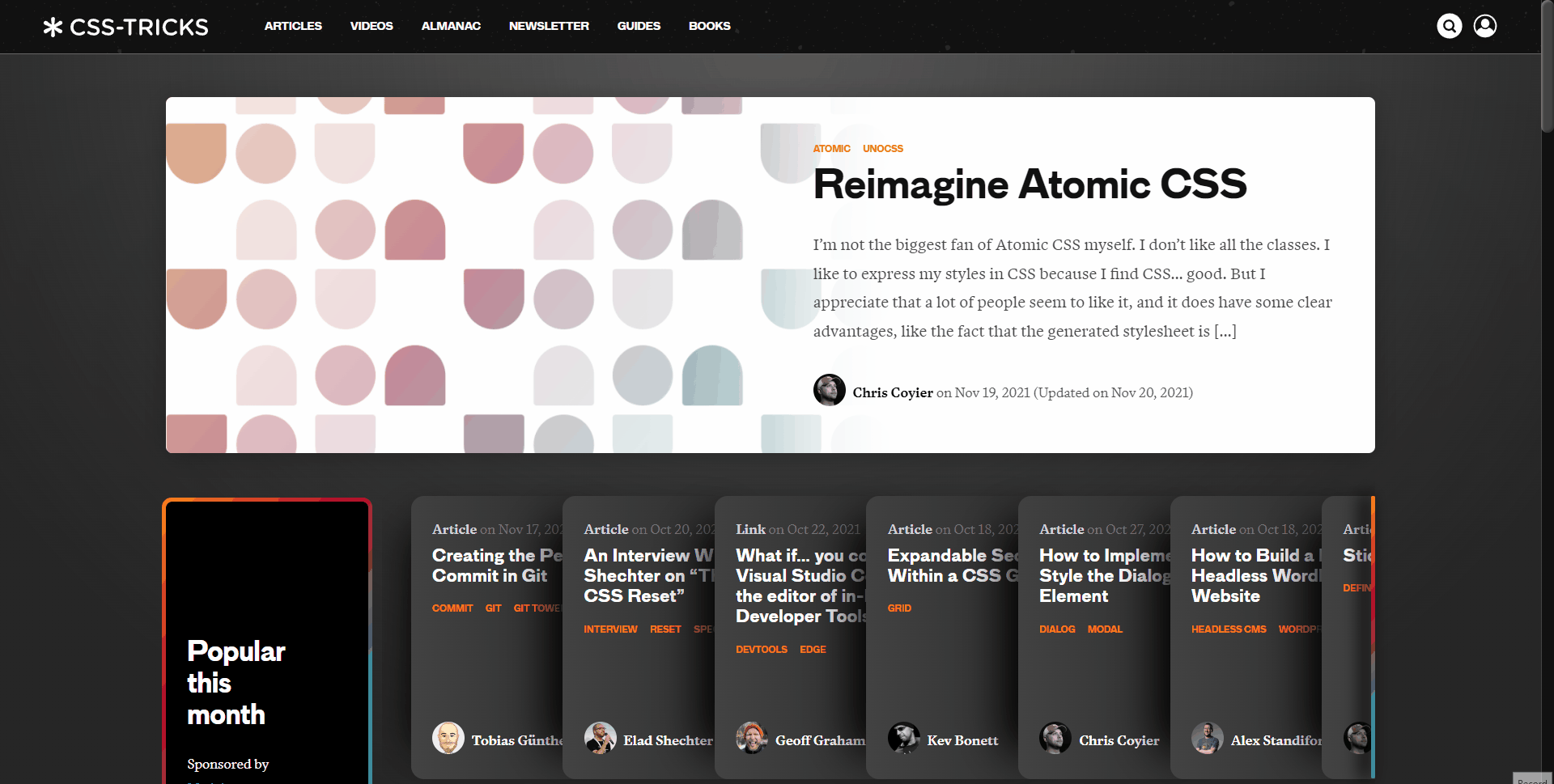Click the CSS-Tricks asterisk logo
Viewport: 1554px width, 784px height.
point(53,27)
